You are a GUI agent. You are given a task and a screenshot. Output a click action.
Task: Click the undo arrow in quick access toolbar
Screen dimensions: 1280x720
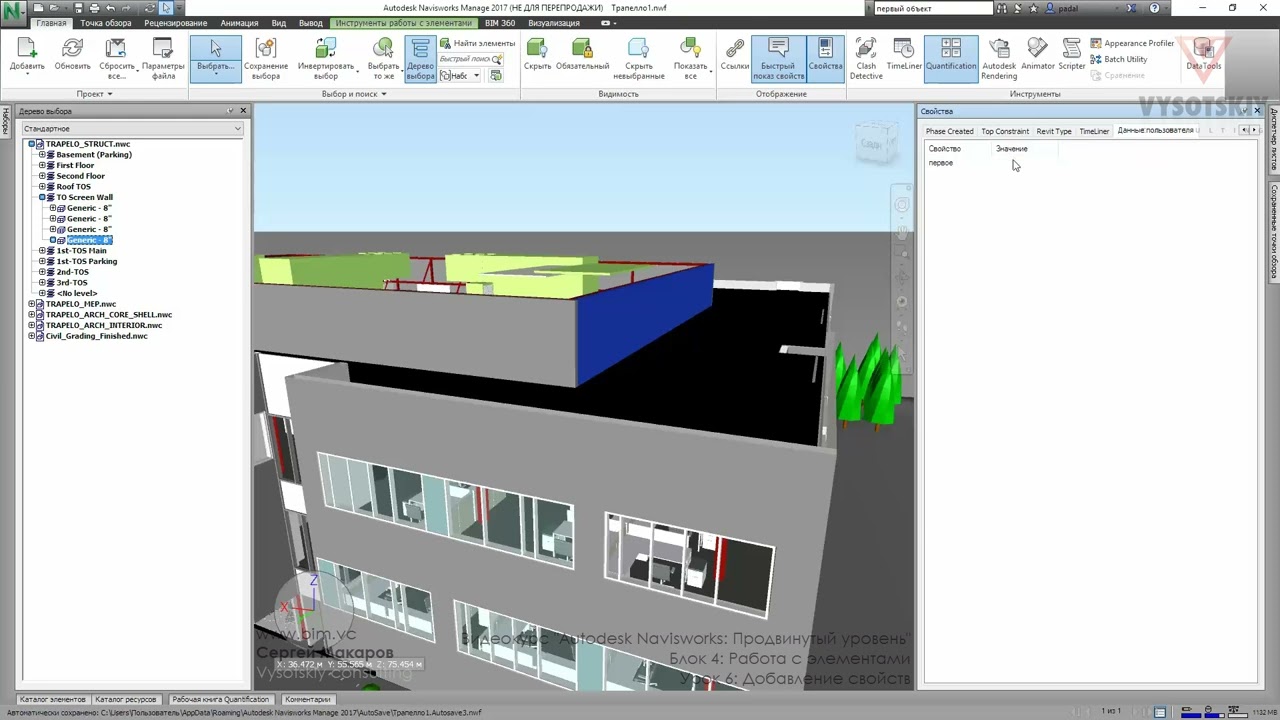coord(111,8)
